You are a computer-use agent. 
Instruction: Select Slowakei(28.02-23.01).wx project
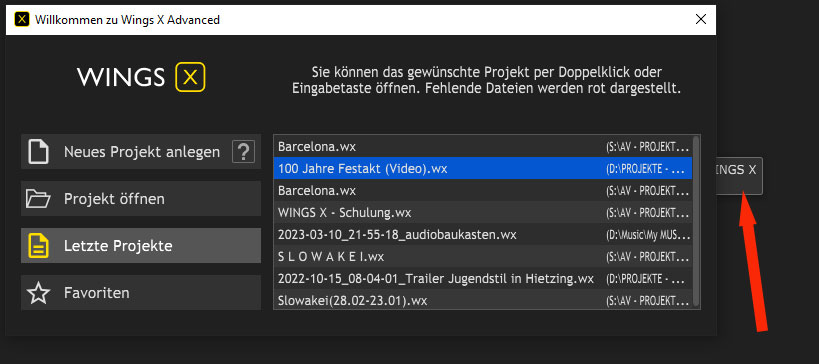(483, 300)
